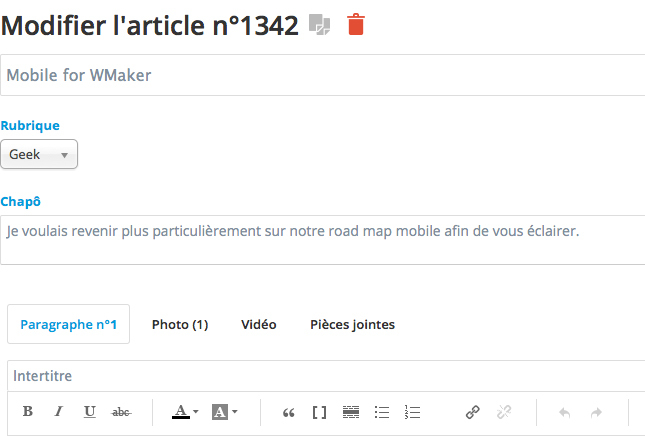The image size is (645, 436).
Task: Delete article with the red trash icon
Action: tap(356, 24)
